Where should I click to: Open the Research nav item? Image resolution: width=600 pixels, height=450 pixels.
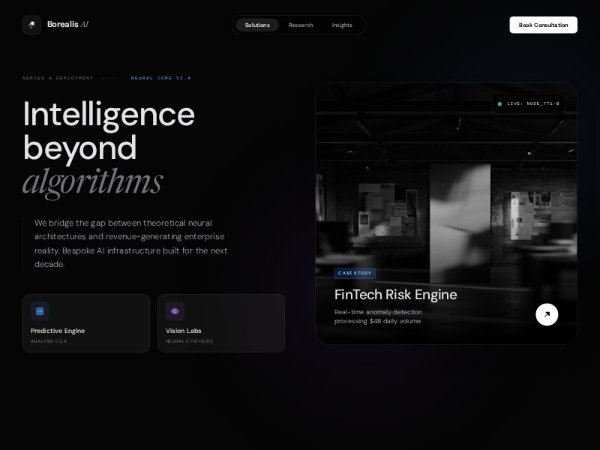(301, 25)
